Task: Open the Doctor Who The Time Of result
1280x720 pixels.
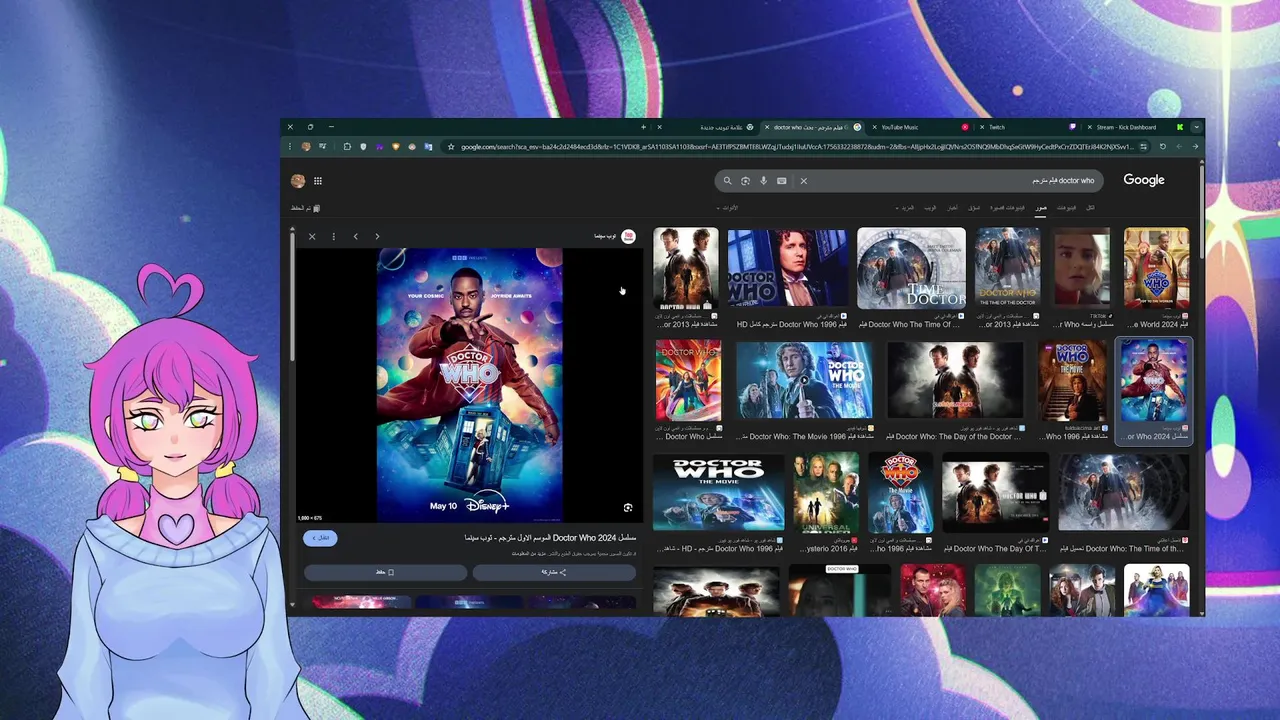Action: point(911,268)
